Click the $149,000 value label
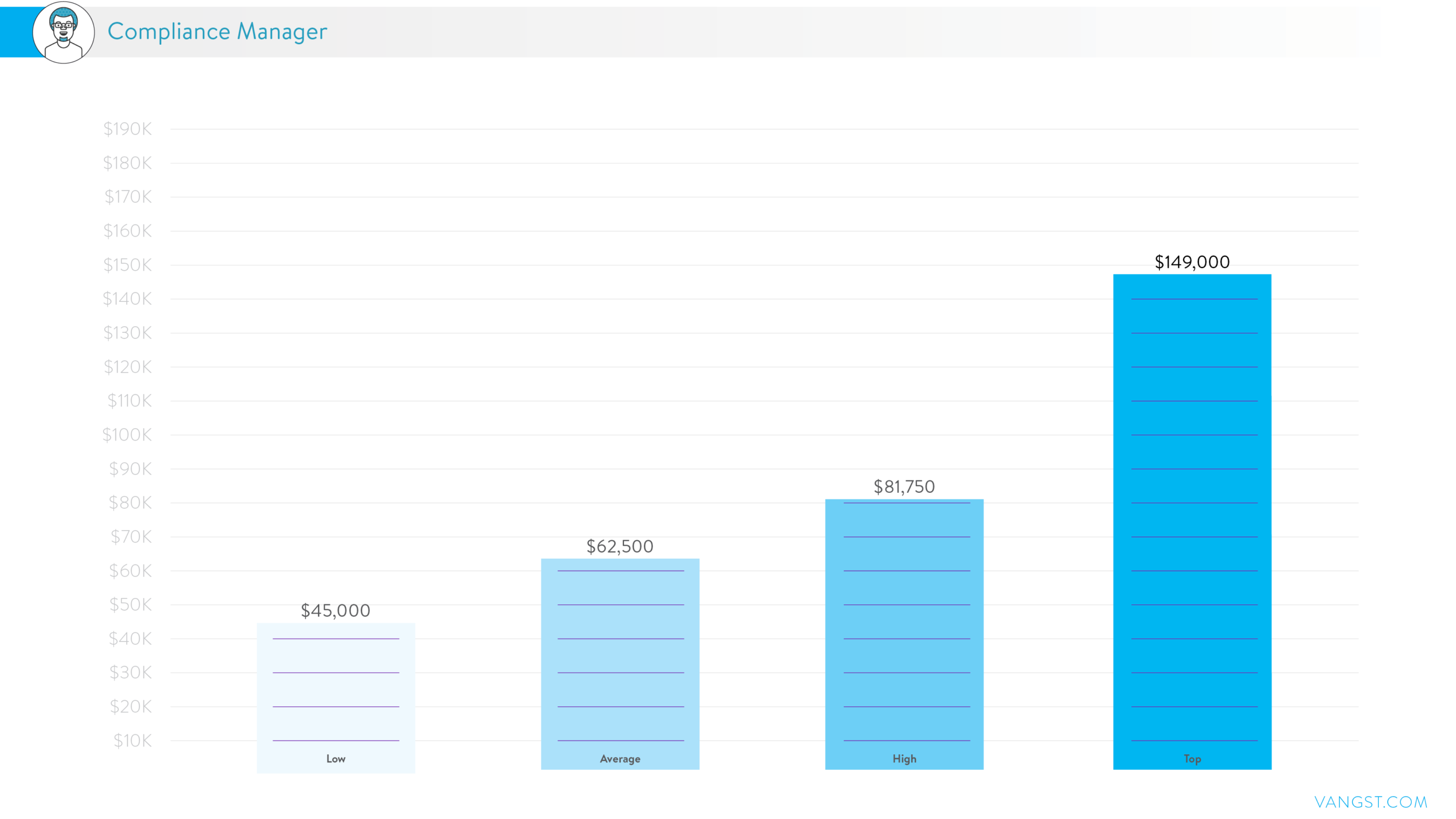The height and width of the screenshot is (819, 1456). click(1192, 261)
